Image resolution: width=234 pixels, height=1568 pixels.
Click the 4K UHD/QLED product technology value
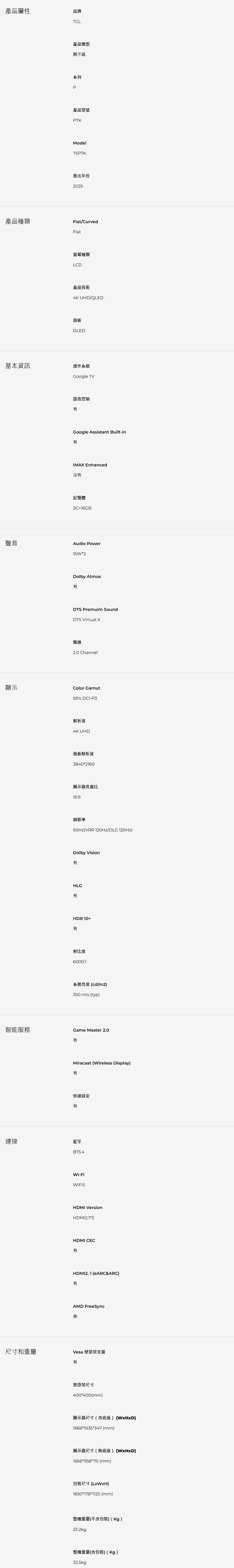(88, 298)
